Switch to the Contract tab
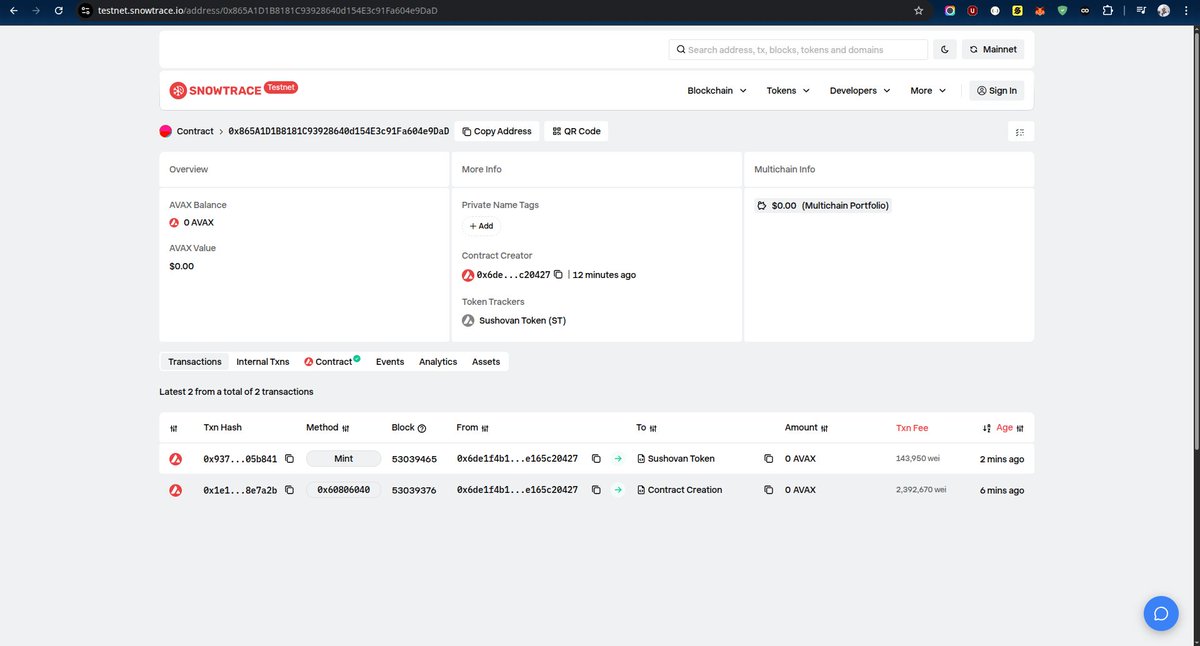Screen dimensions: 1200x646 (x=332, y=361)
